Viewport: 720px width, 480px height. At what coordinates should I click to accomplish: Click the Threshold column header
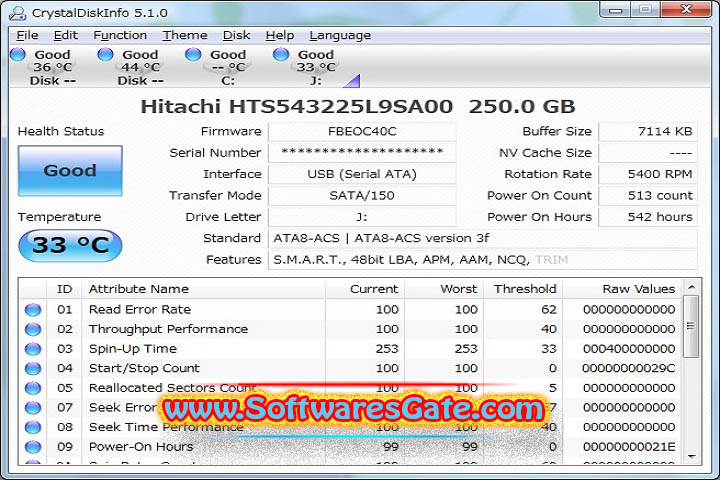pyautogui.click(x=523, y=289)
